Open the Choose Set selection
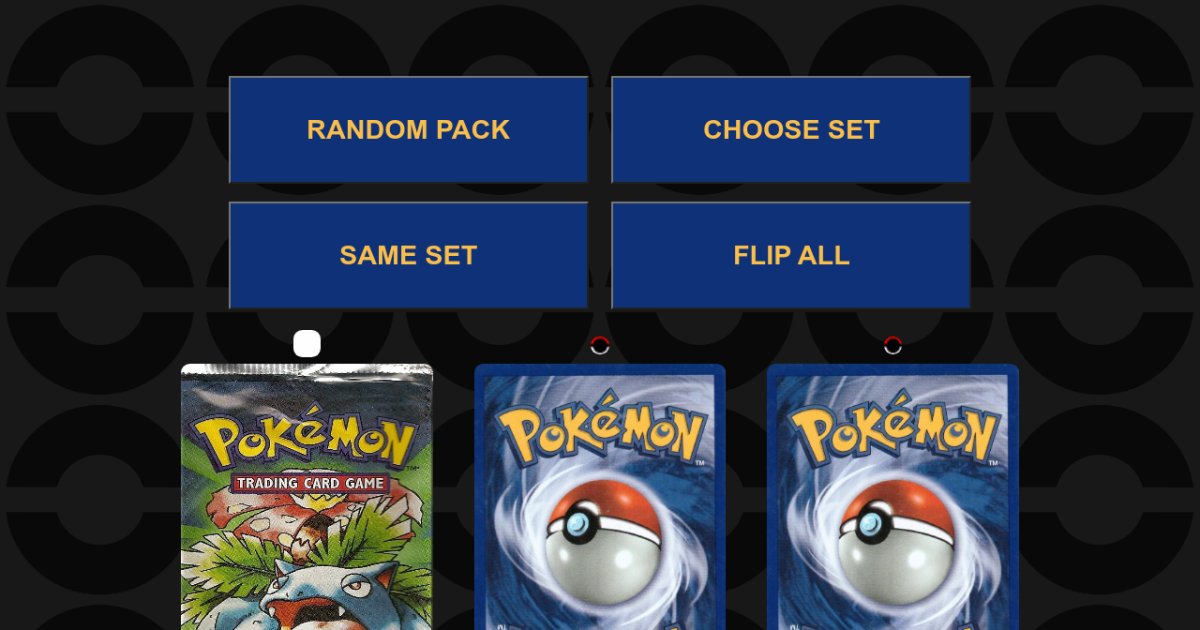This screenshot has width=1200, height=630. click(791, 130)
